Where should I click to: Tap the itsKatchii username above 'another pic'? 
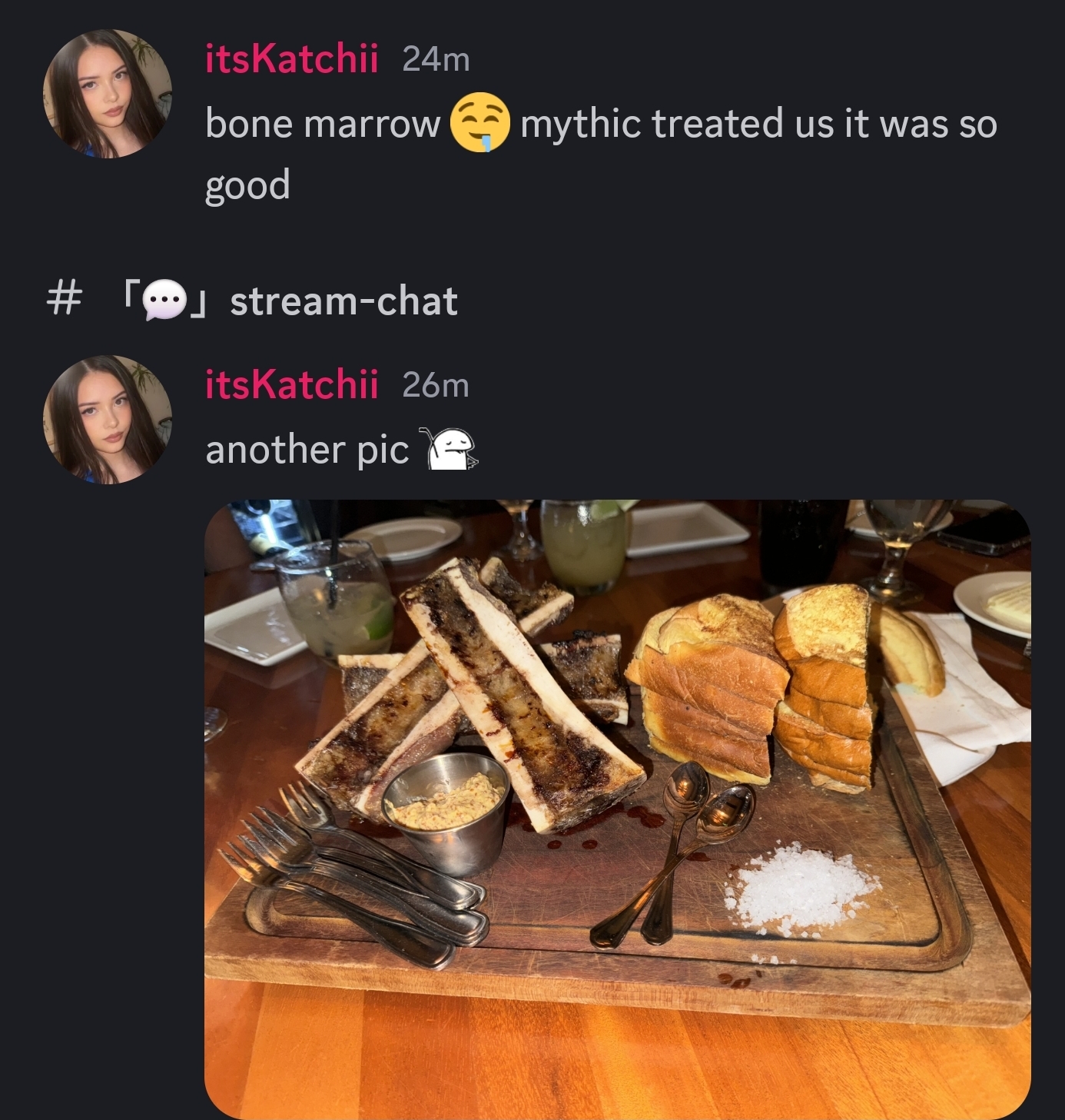291,384
